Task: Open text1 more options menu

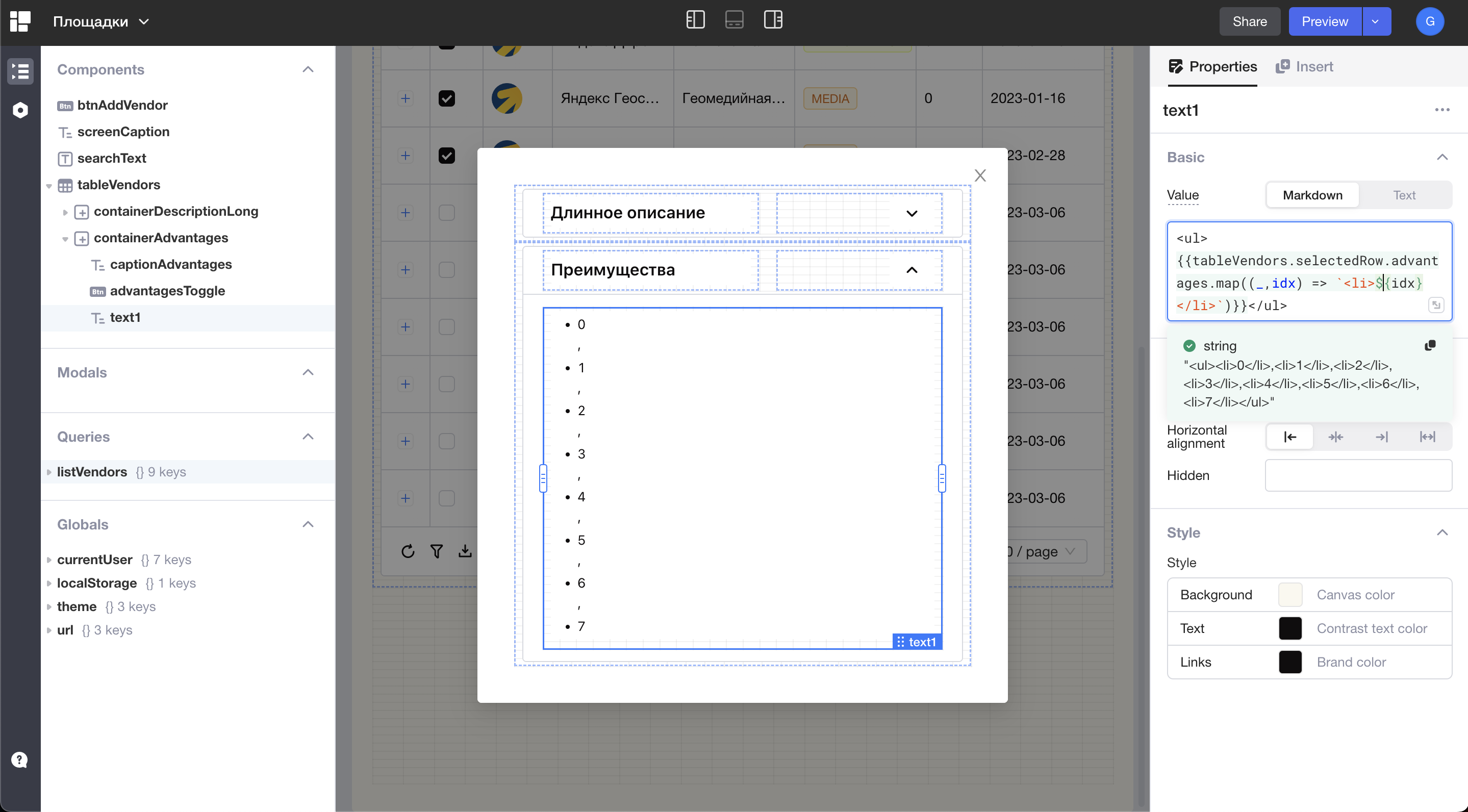Action: click(x=1442, y=110)
